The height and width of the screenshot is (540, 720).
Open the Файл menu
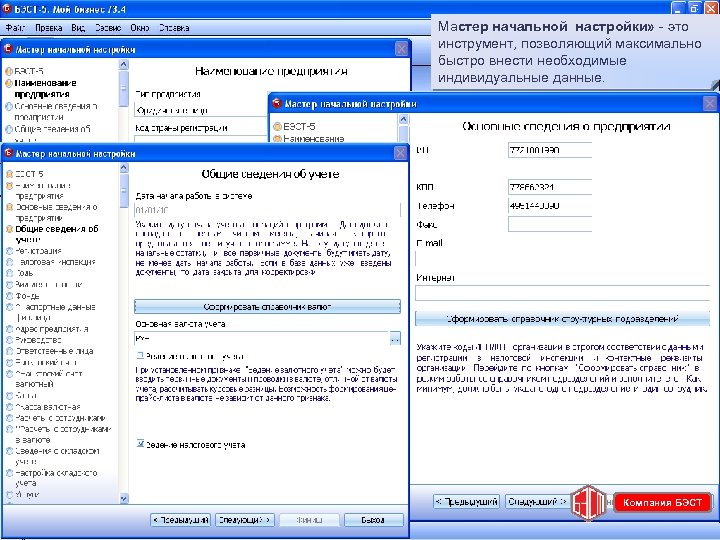15,28
